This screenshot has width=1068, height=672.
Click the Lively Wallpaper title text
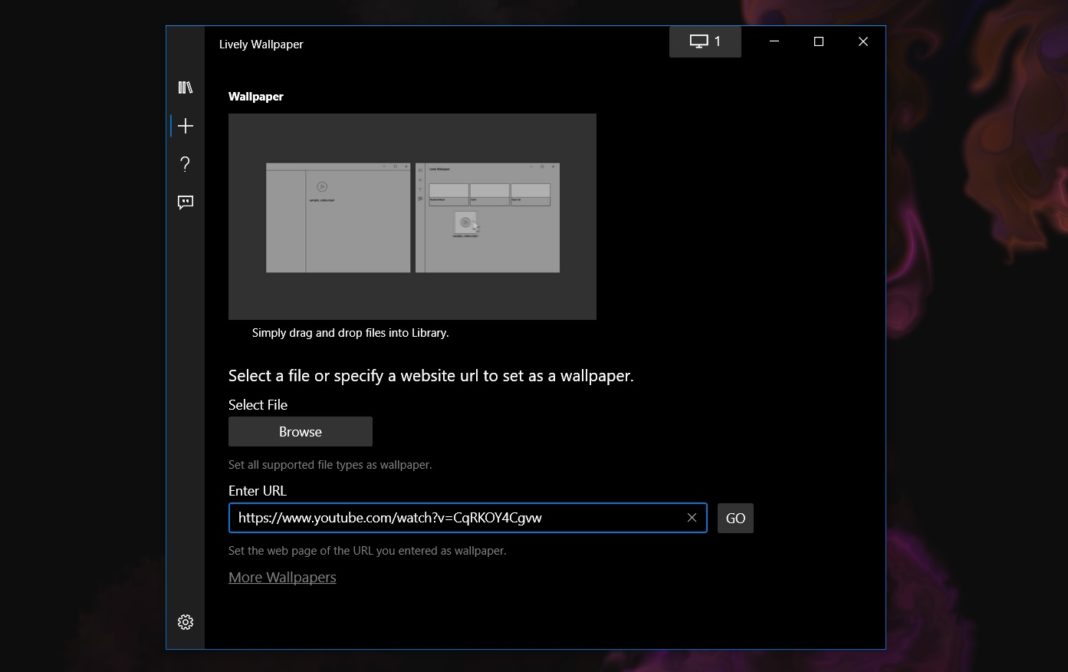point(263,44)
